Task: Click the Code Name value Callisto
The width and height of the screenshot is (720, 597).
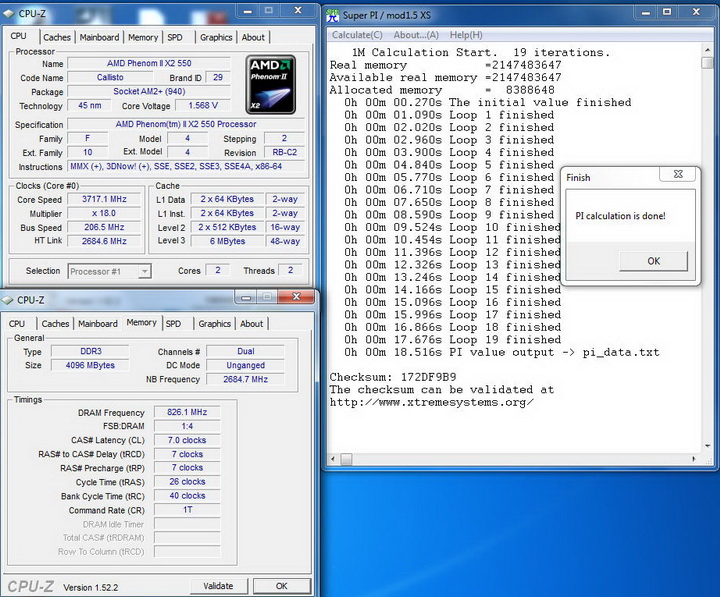Action: (110, 78)
